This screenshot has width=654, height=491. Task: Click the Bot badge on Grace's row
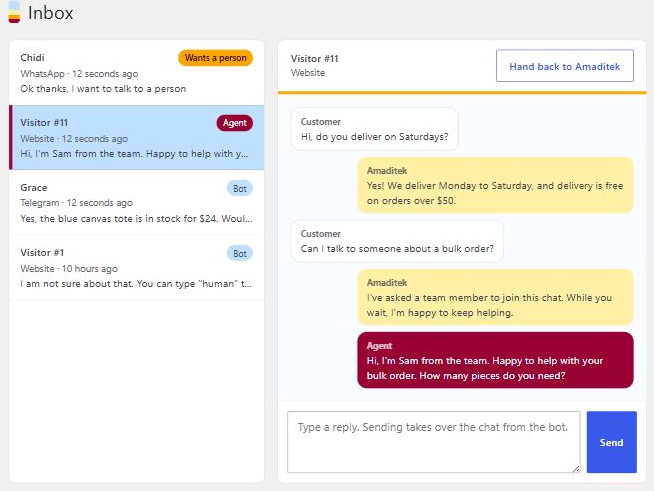[240, 189]
